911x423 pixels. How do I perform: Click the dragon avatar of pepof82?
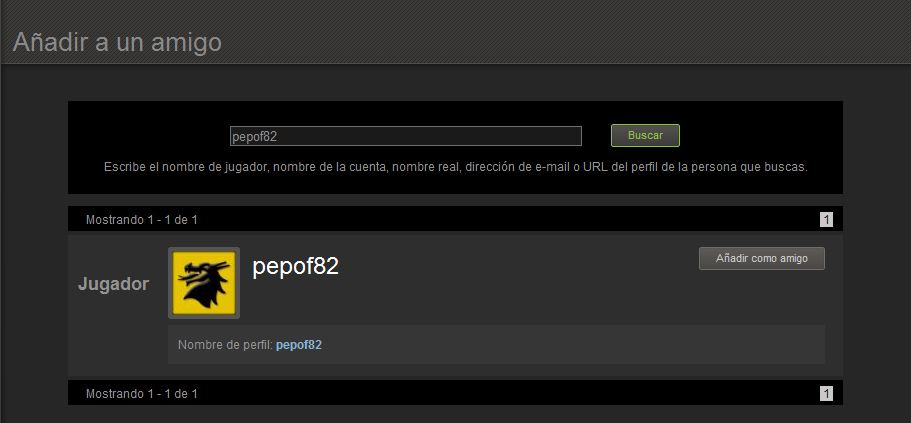204,283
